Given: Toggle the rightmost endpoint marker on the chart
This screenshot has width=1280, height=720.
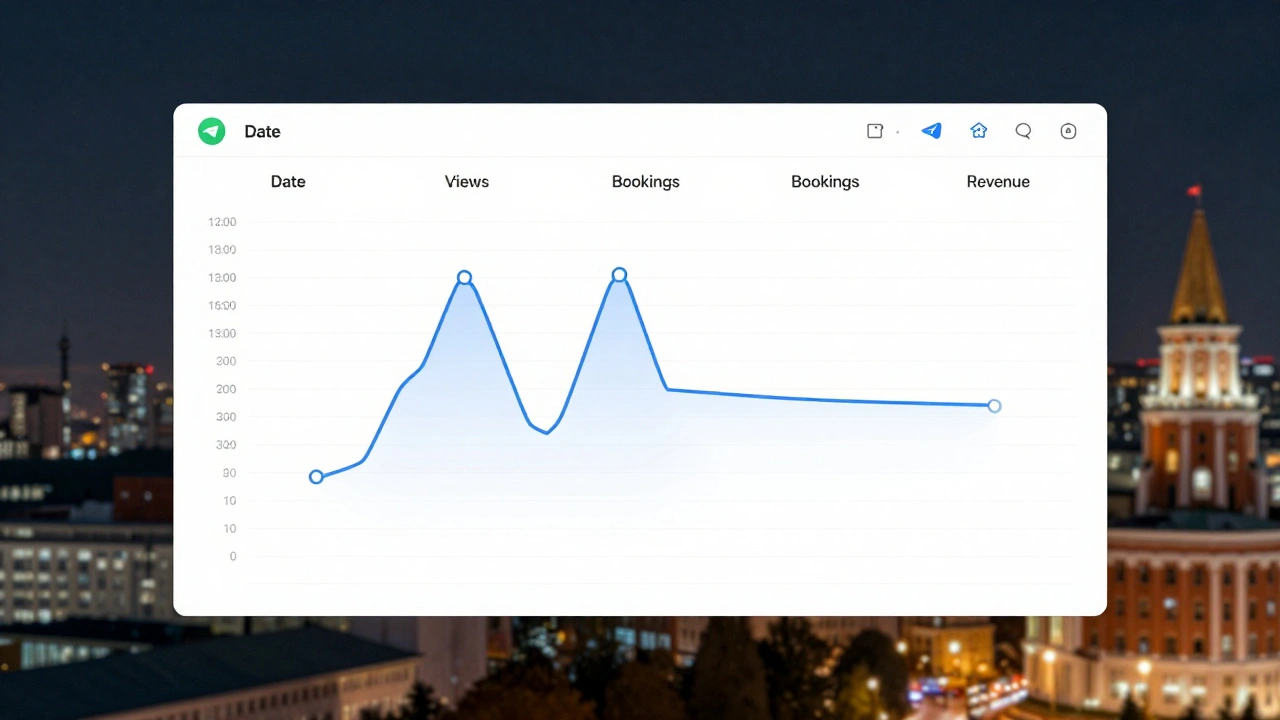Looking at the screenshot, I should [x=994, y=406].
